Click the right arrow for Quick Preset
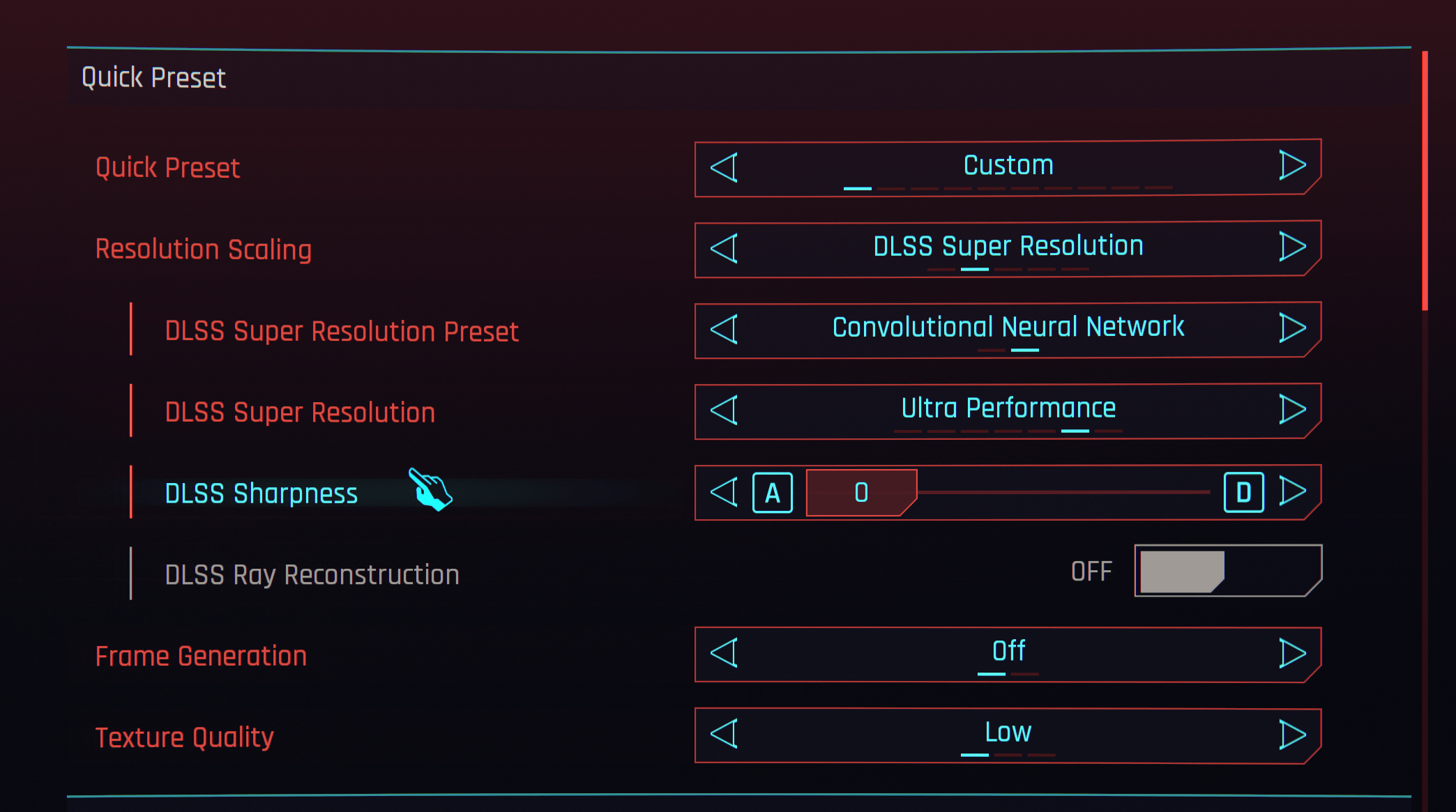1456x812 pixels. 1292,166
